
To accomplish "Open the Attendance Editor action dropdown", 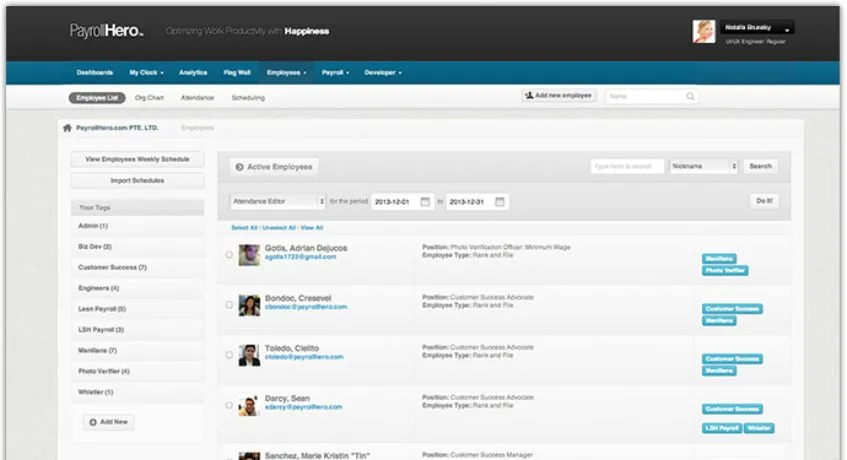I will pos(278,201).
